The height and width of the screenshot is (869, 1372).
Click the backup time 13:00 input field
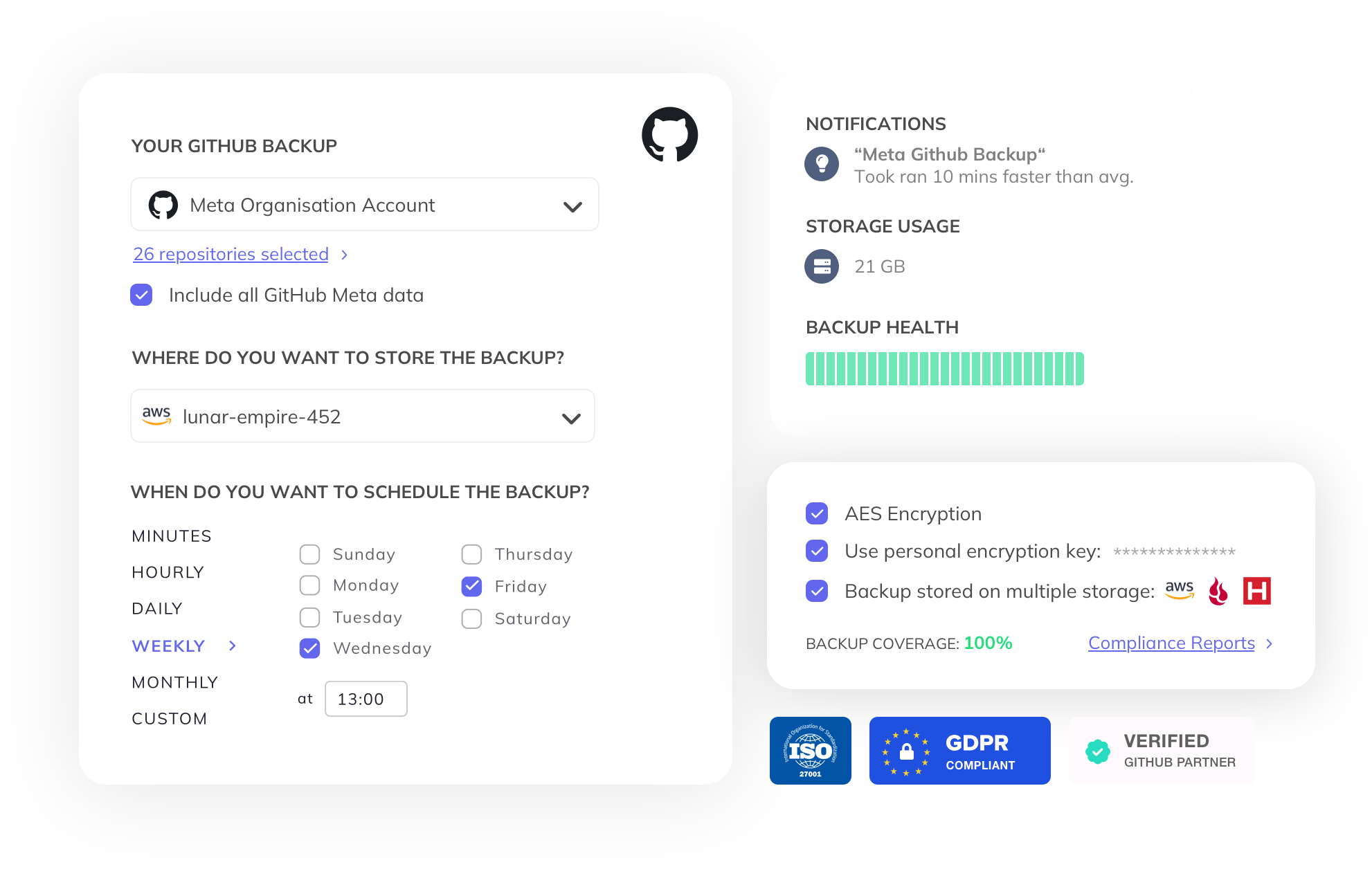coord(365,697)
